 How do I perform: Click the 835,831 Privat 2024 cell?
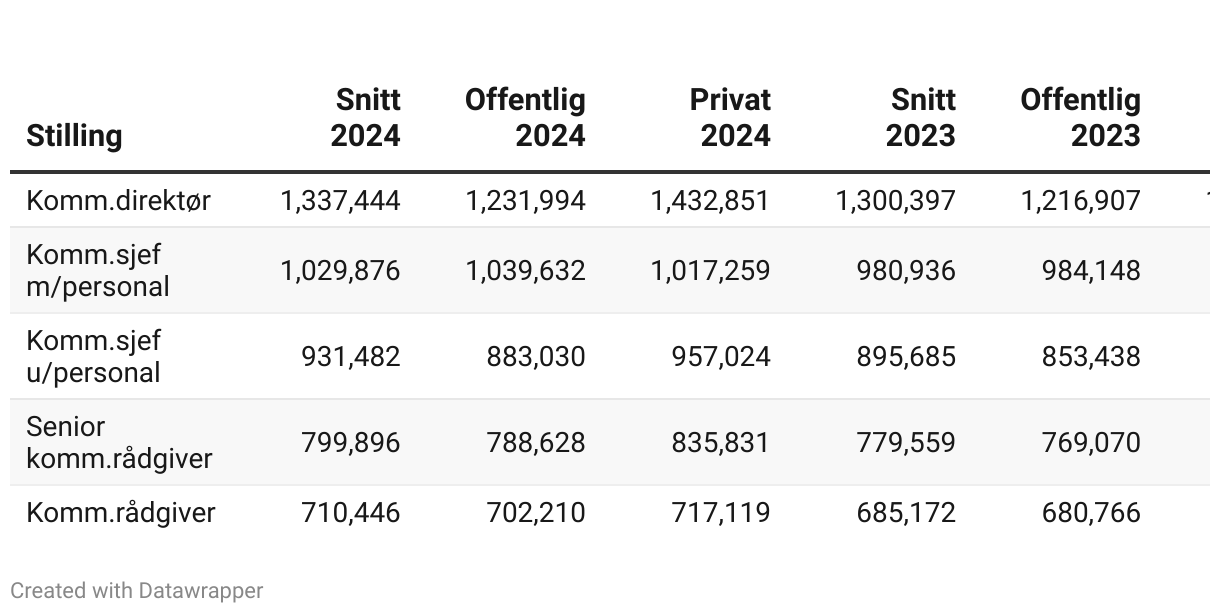[x=720, y=442]
